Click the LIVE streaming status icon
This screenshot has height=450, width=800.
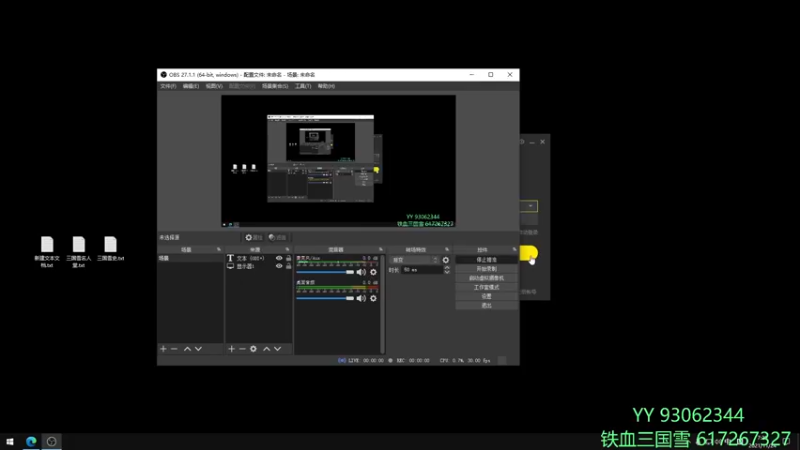pos(342,360)
